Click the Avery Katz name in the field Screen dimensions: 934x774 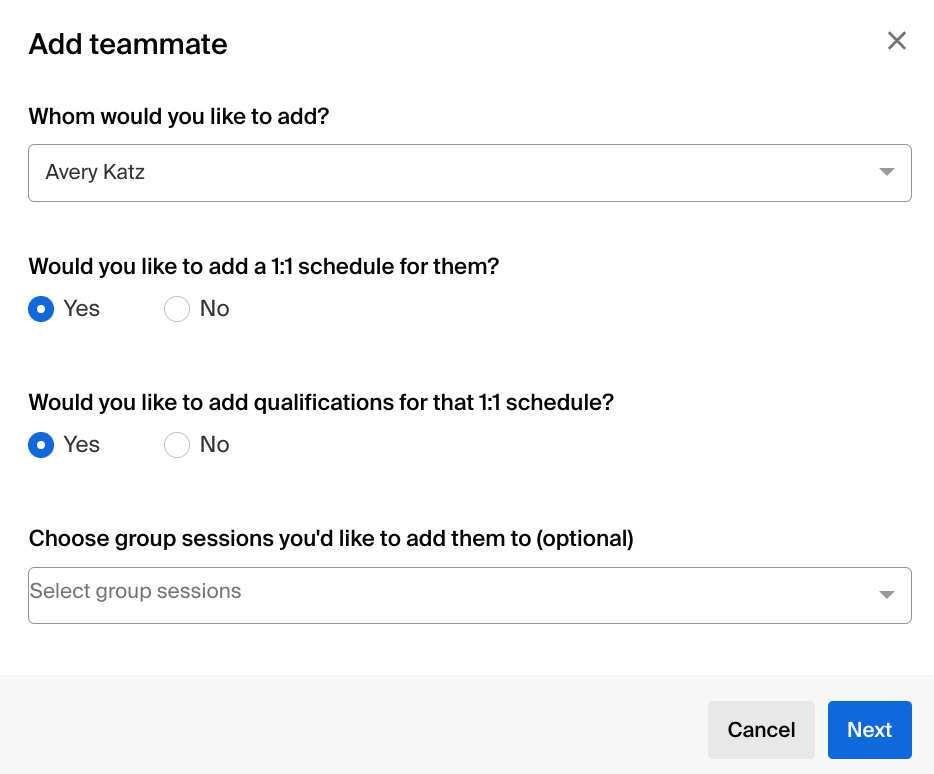pyautogui.click(x=94, y=172)
